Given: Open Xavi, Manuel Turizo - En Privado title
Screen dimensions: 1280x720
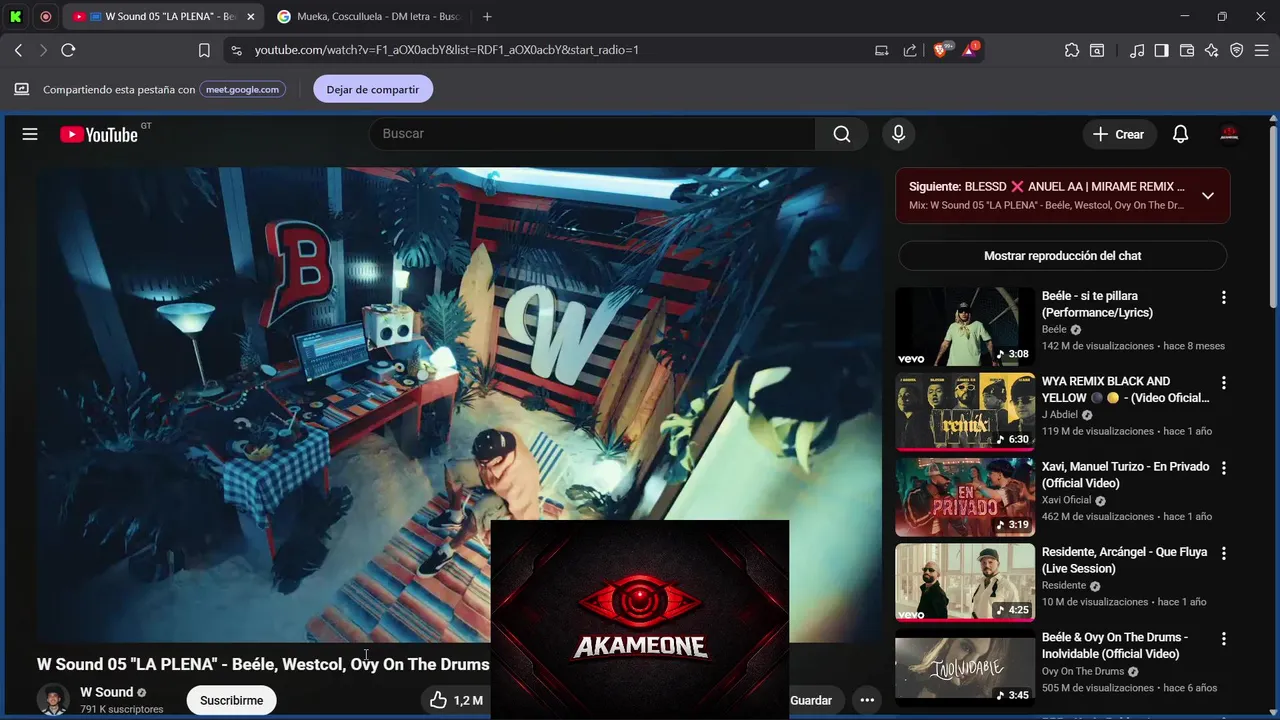Looking at the screenshot, I should pos(1125,475).
